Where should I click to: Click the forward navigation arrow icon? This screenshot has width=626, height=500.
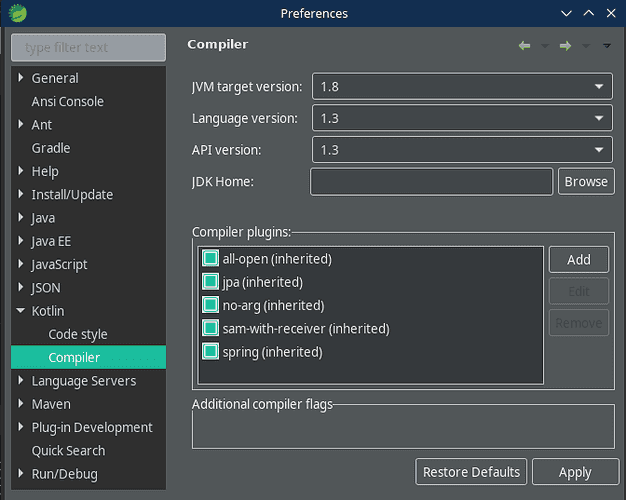[x=565, y=46]
